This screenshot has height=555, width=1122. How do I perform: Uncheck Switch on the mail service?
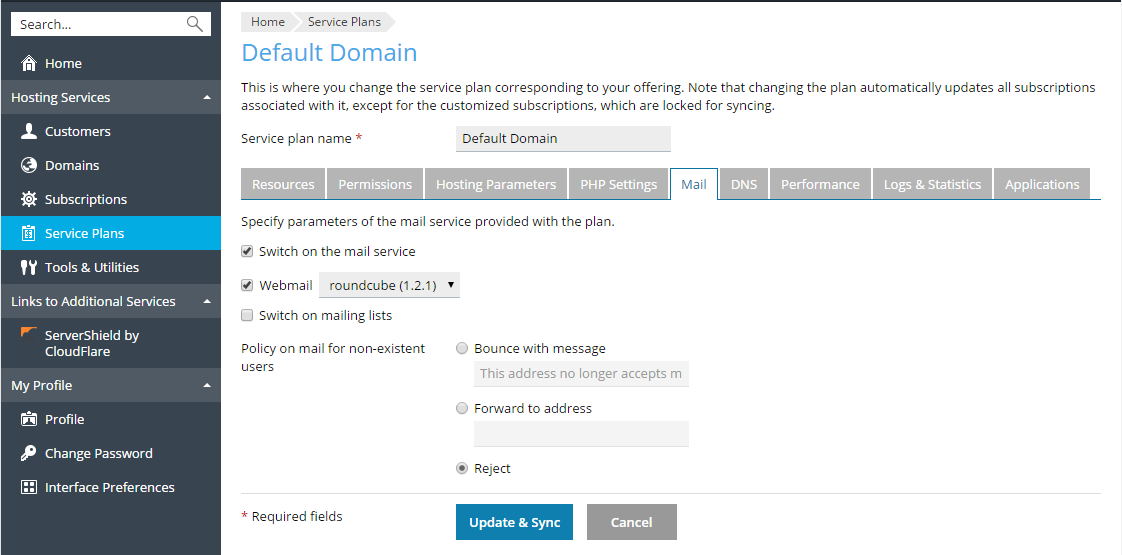247,251
